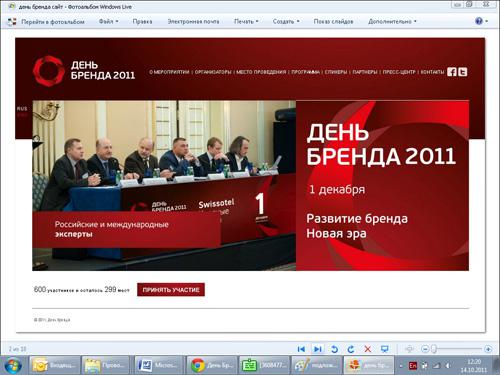Go to the next photo
Screen dimensions: 500x375
click(318, 349)
